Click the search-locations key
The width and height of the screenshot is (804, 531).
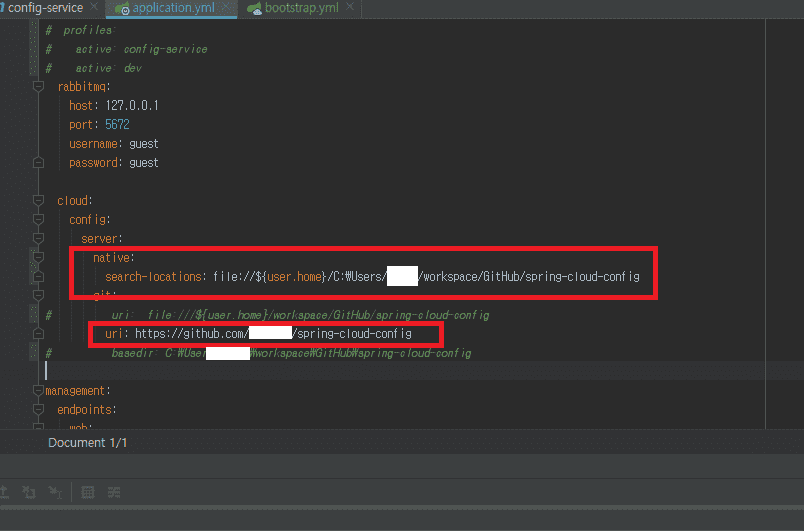(153, 277)
